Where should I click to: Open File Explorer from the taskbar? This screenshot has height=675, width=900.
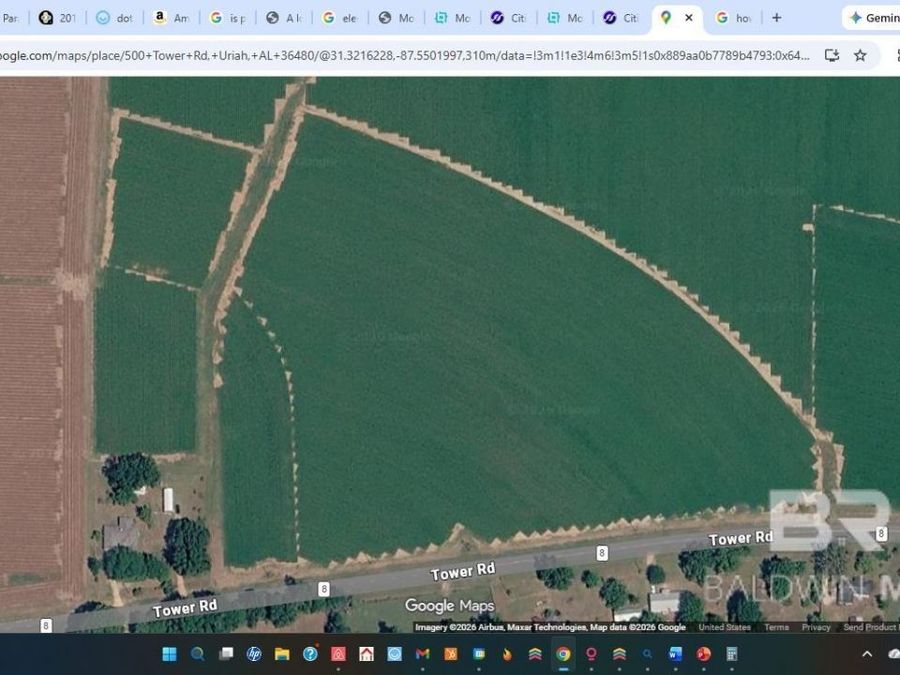(x=281, y=655)
